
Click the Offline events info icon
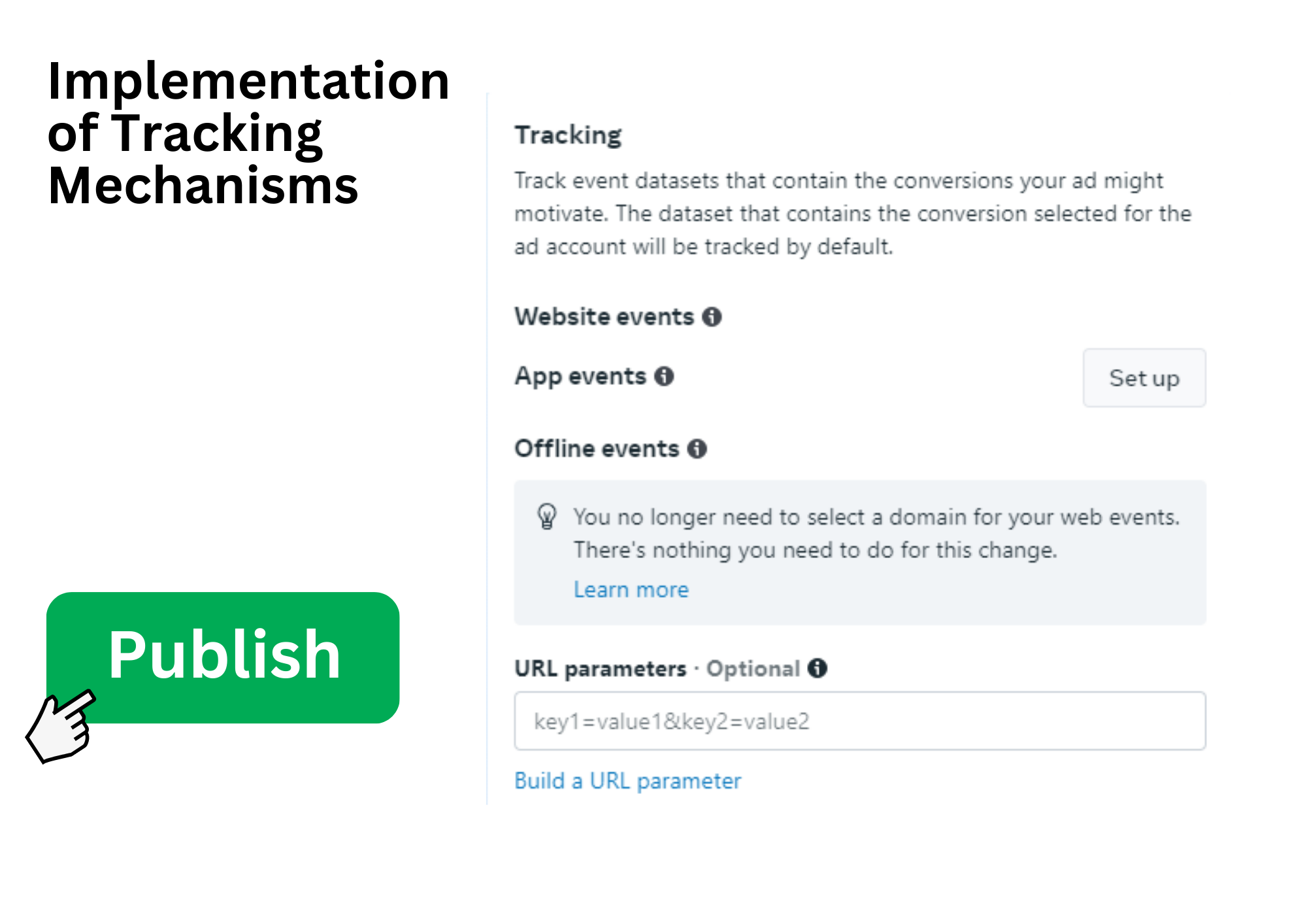coord(697,449)
